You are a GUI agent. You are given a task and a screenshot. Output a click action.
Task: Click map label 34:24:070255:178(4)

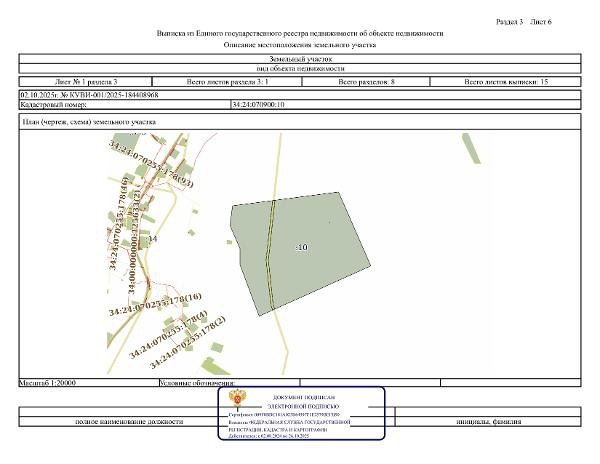coord(168,334)
